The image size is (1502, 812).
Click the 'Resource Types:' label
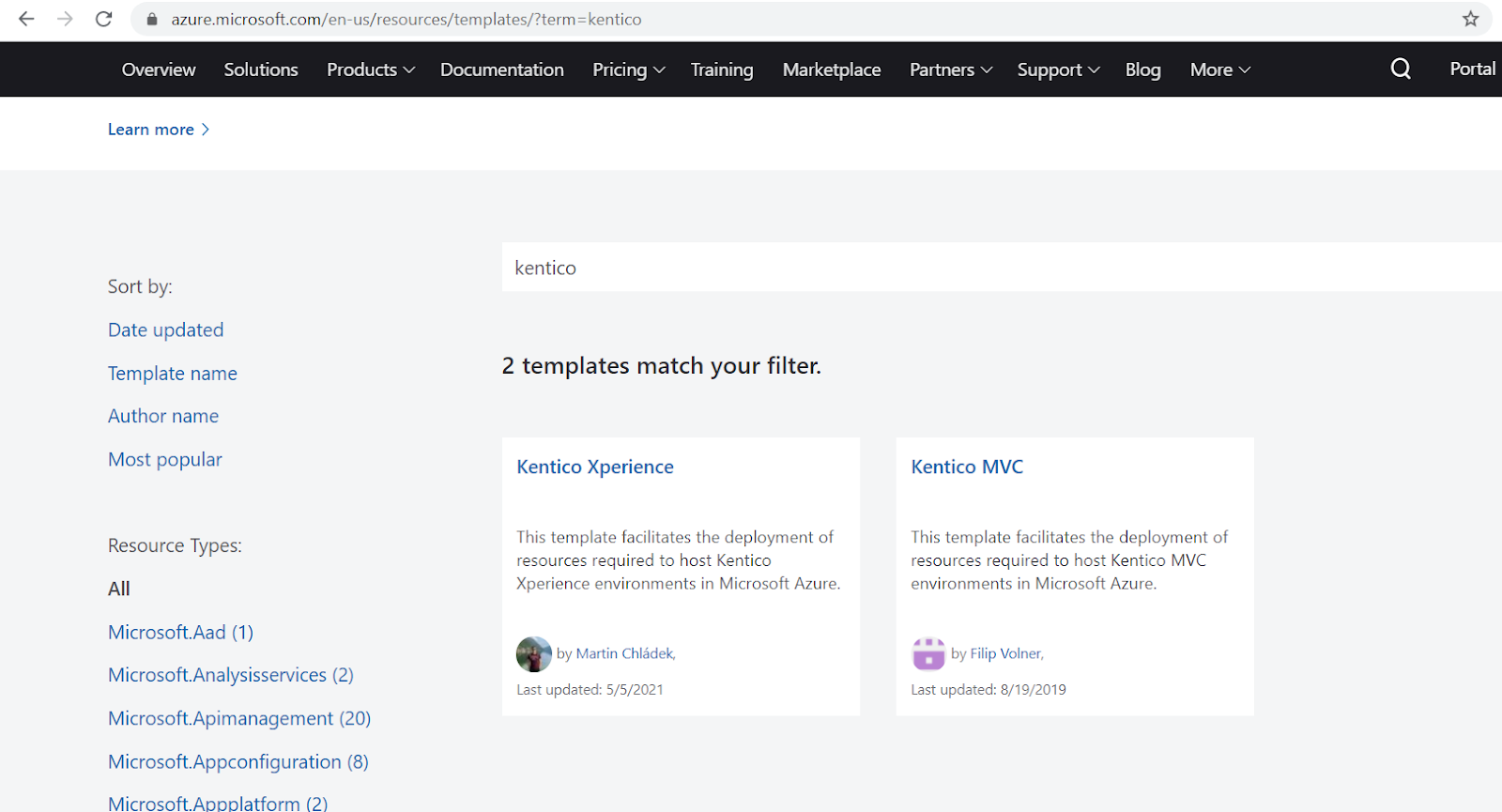coord(175,545)
